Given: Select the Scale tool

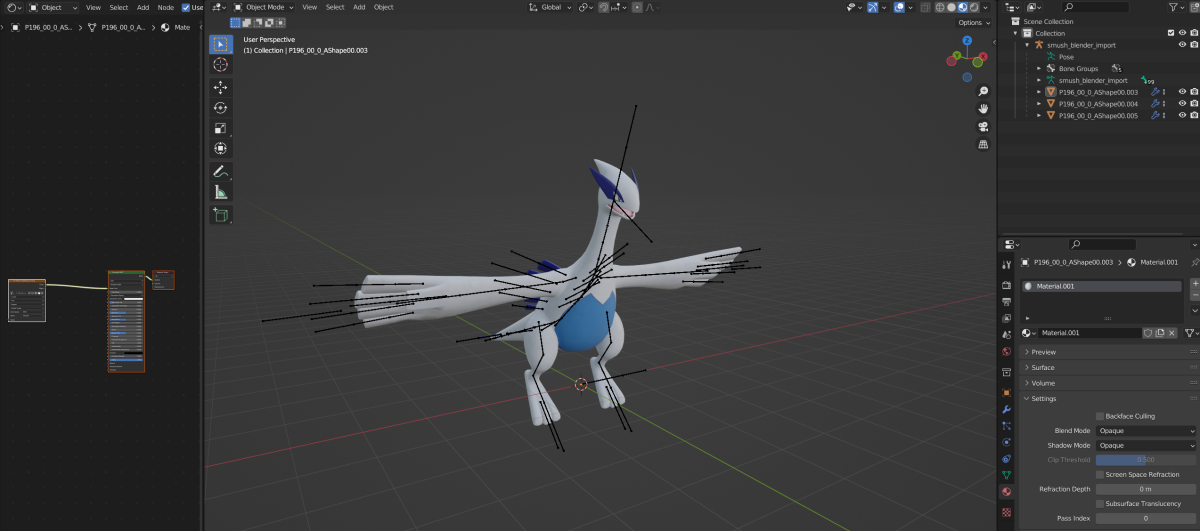Looking at the screenshot, I should pyautogui.click(x=220, y=128).
